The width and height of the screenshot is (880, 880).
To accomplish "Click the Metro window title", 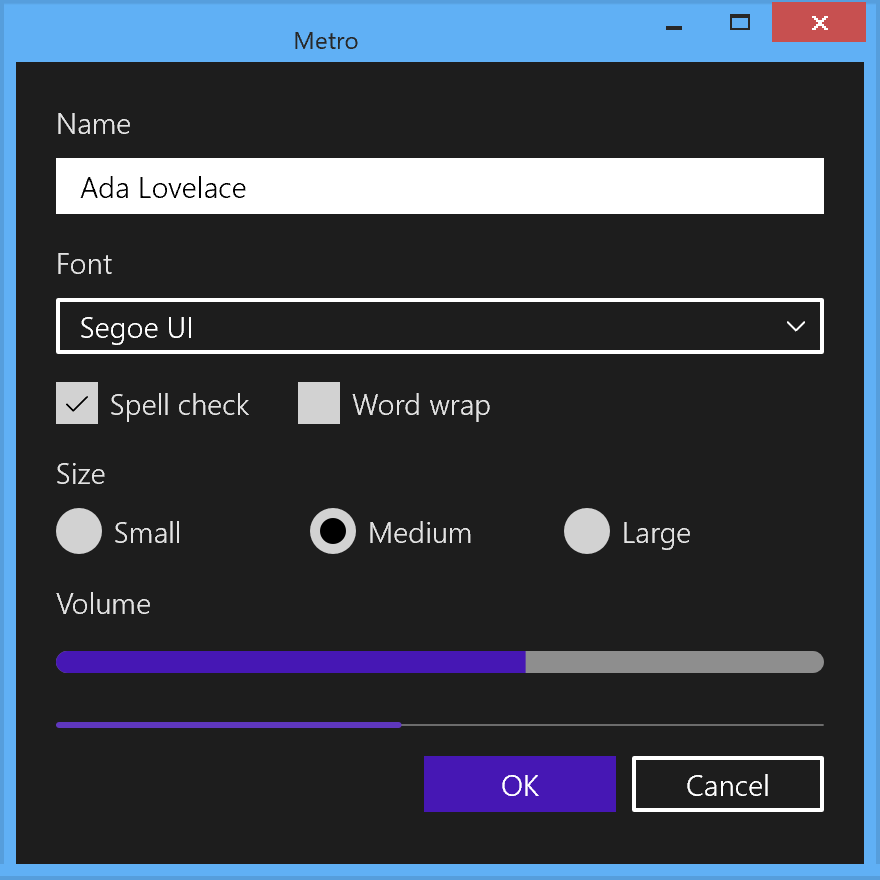I will (326, 41).
